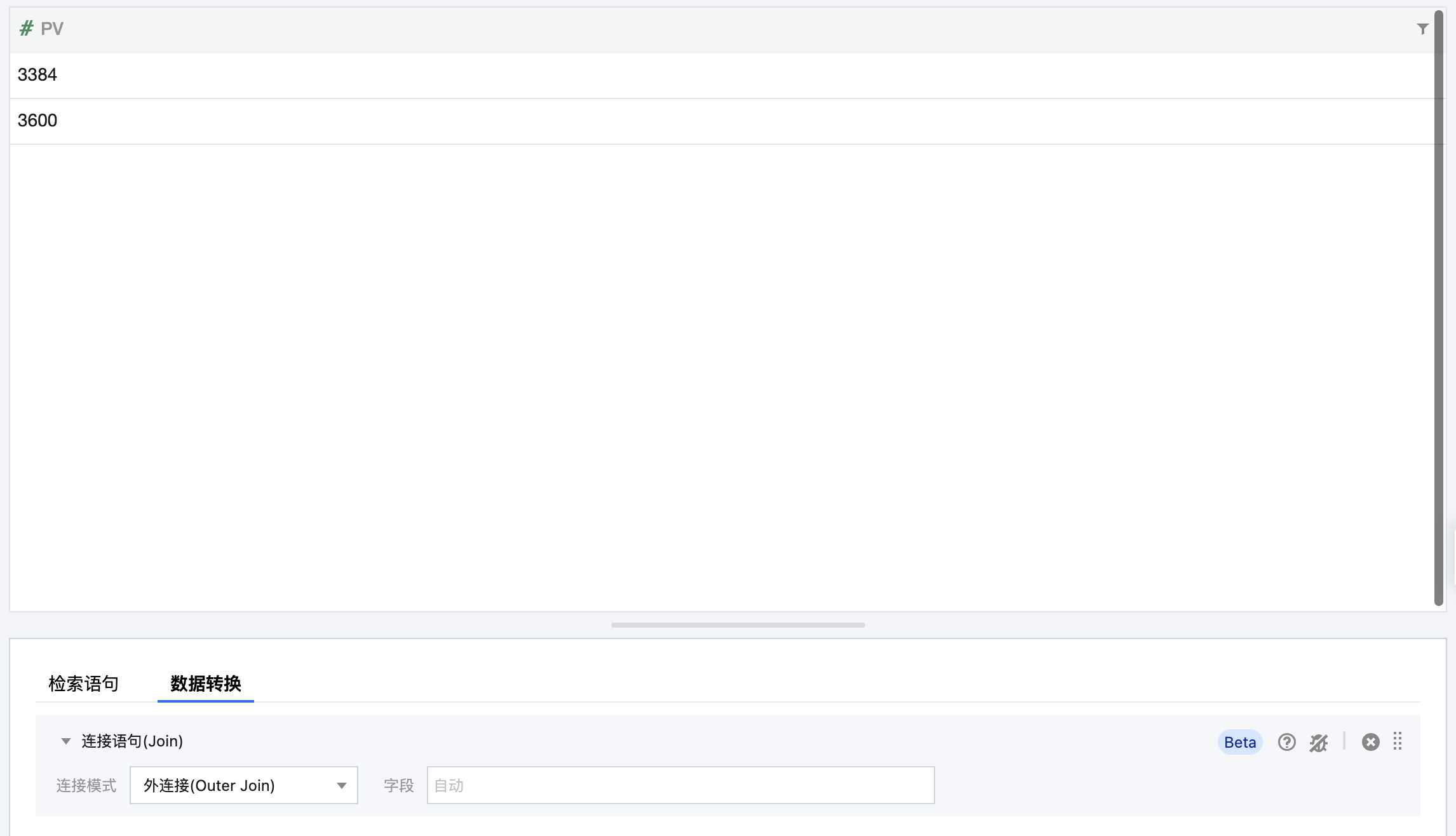Select the table row with value 3384
Viewport: 1456px width, 836px height.
tap(37, 75)
